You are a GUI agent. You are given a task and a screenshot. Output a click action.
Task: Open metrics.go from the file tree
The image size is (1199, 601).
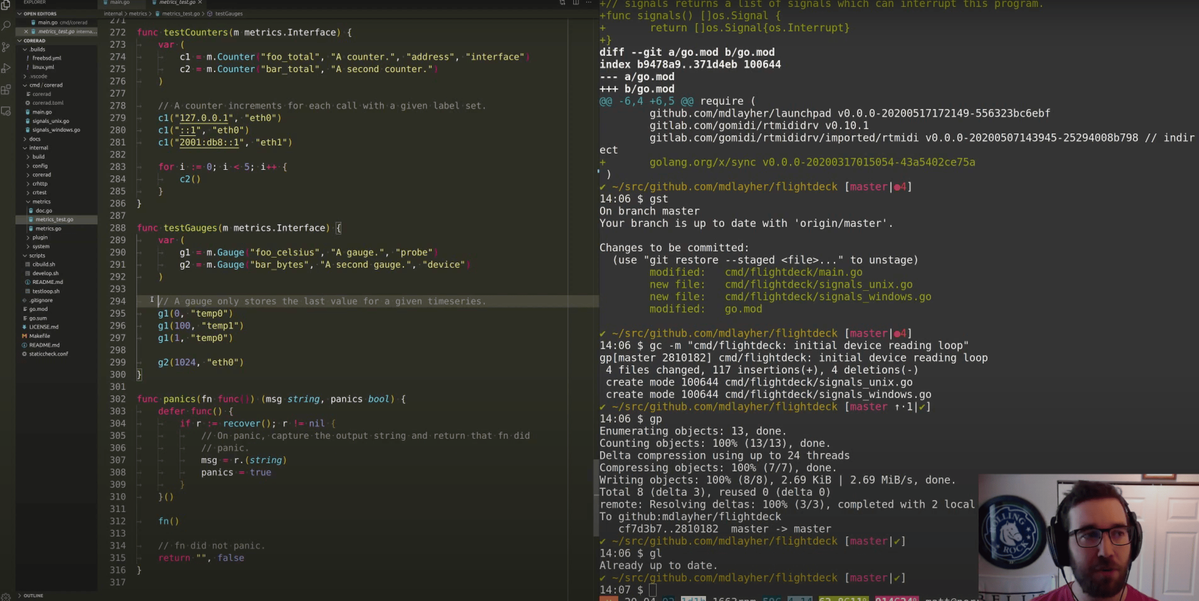pyautogui.click(x=48, y=229)
